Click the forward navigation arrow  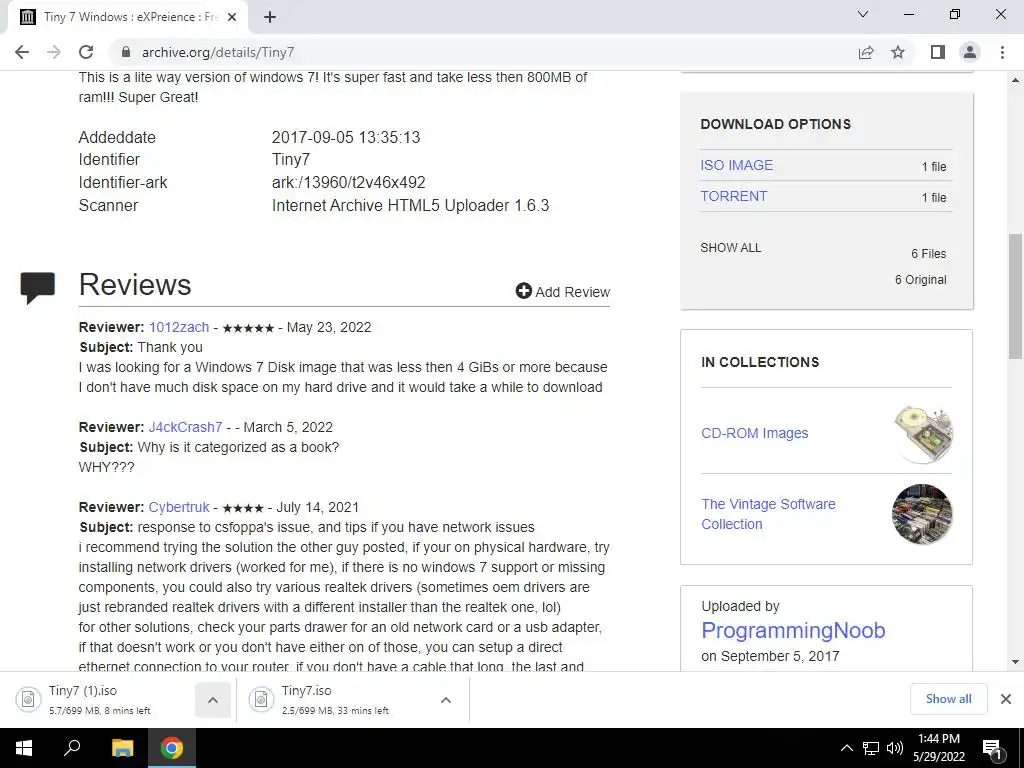pyautogui.click(x=54, y=52)
